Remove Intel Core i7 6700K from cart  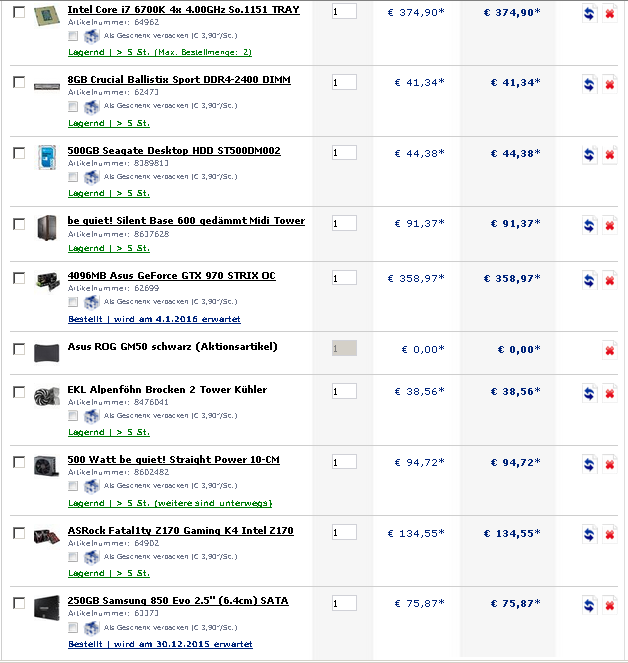pos(609,14)
